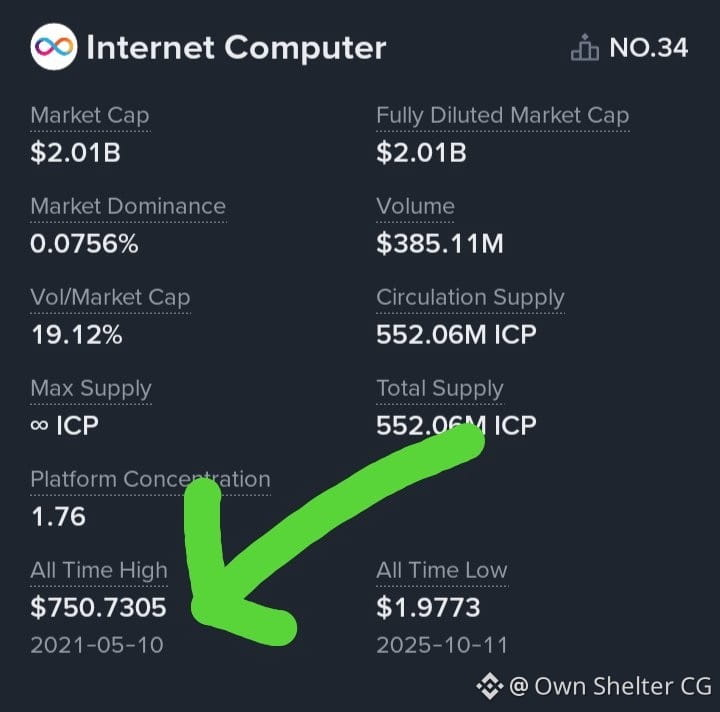Click the Platform Concentration label
This screenshot has height=712, width=720.
point(150,480)
